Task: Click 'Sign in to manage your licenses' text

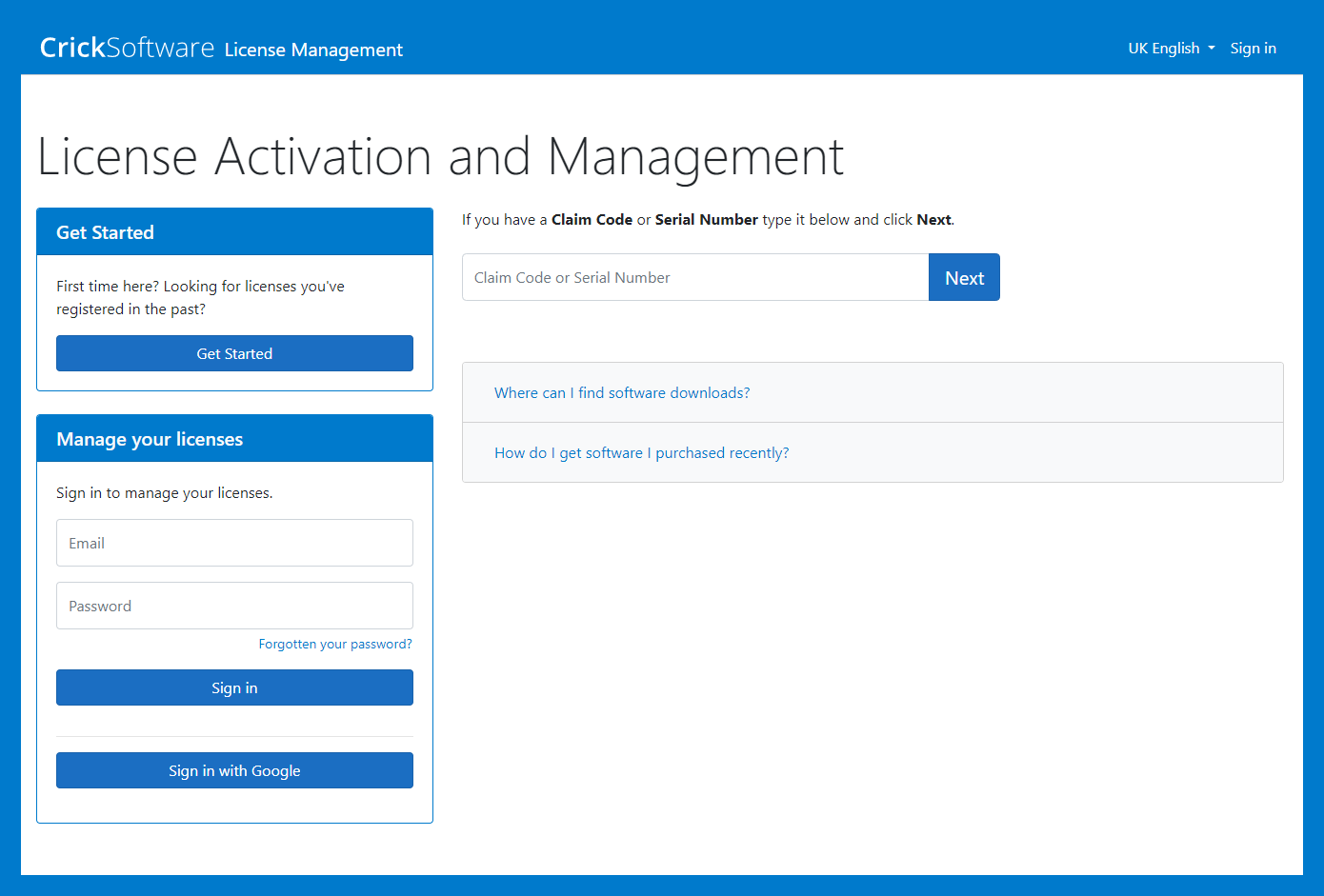Action: pyautogui.click(x=164, y=493)
